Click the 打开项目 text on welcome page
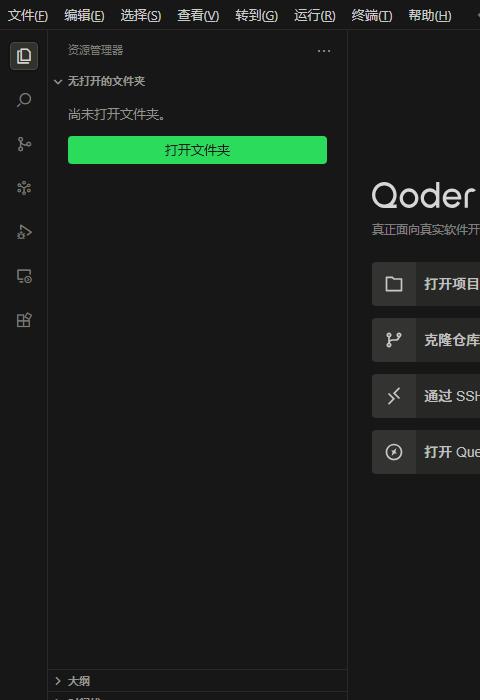 pyautogui.click(x=451, y=284)
